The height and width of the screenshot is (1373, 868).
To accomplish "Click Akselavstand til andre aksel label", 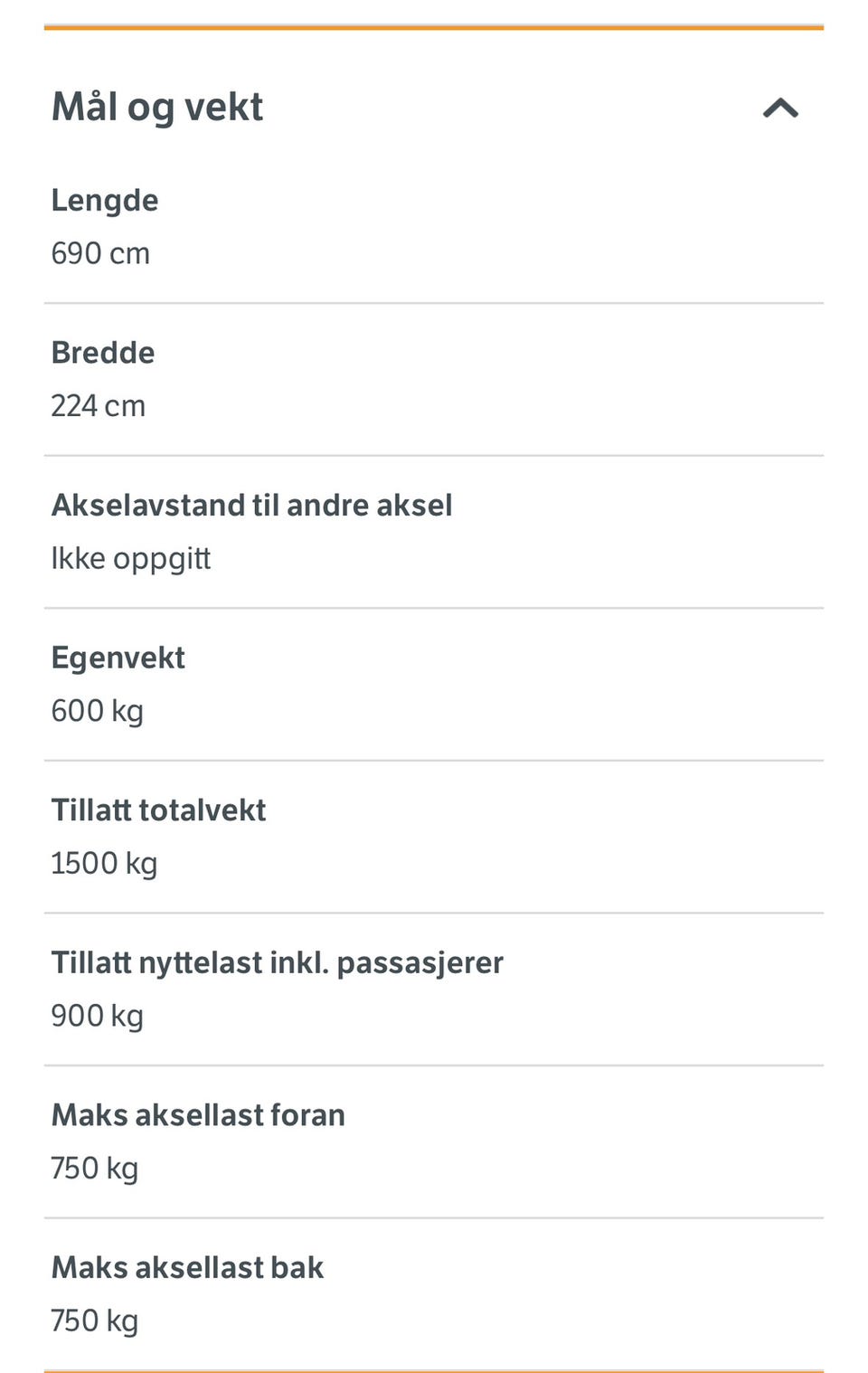I will (251, 505).
